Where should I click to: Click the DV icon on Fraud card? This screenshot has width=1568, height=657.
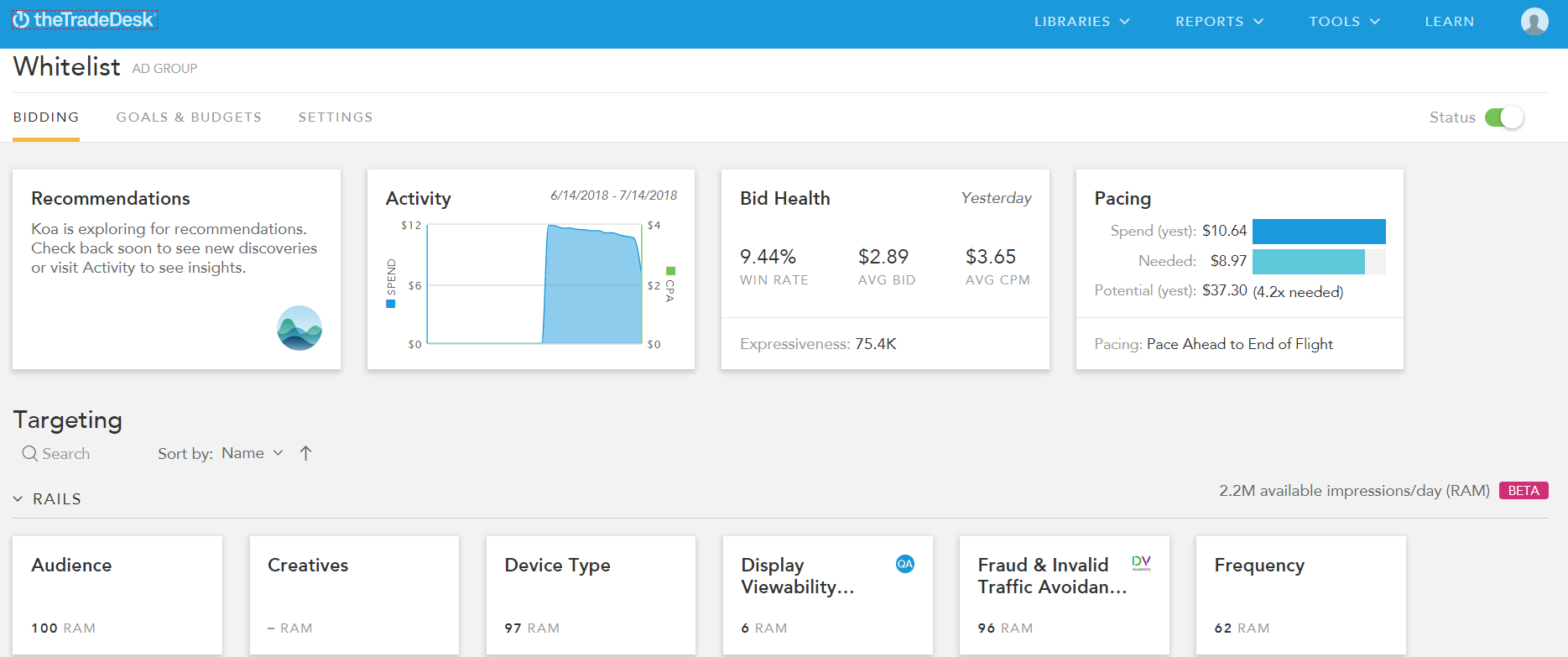(1141, 563)
